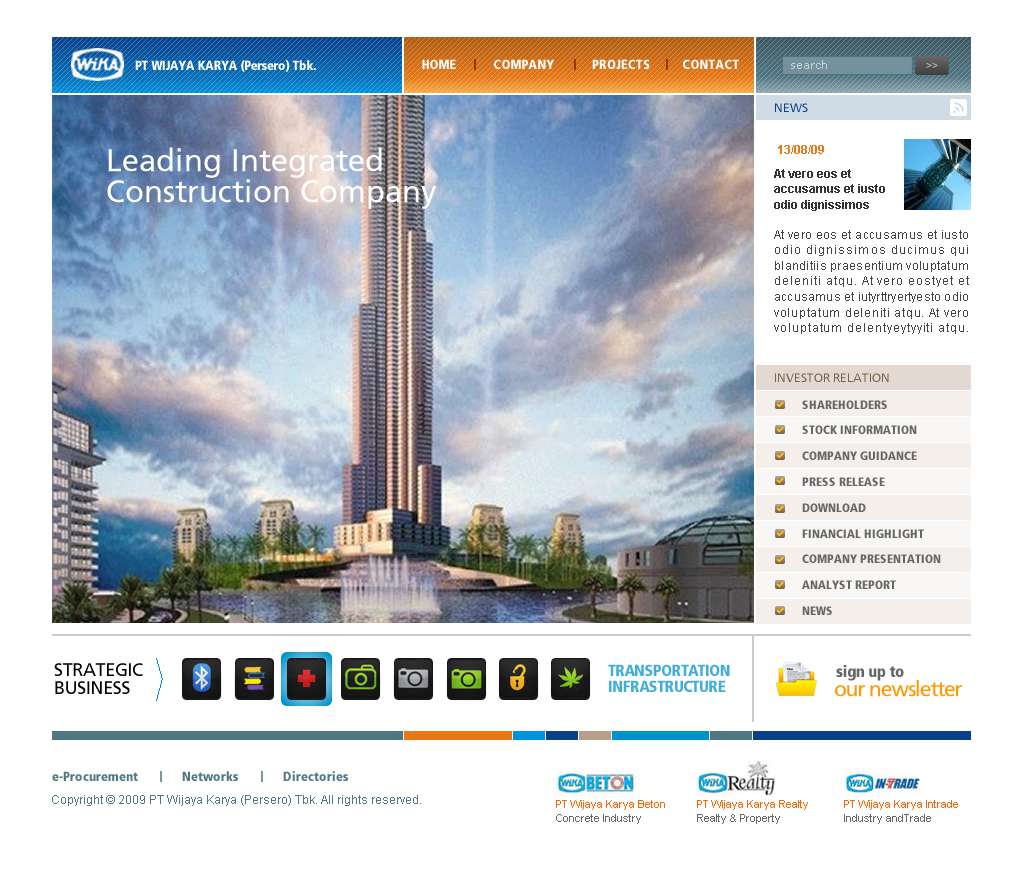Image resolution: width=1024 pixels, height=869 pixels.
Task: Click inside the search text field
Action: pos(846,66)
